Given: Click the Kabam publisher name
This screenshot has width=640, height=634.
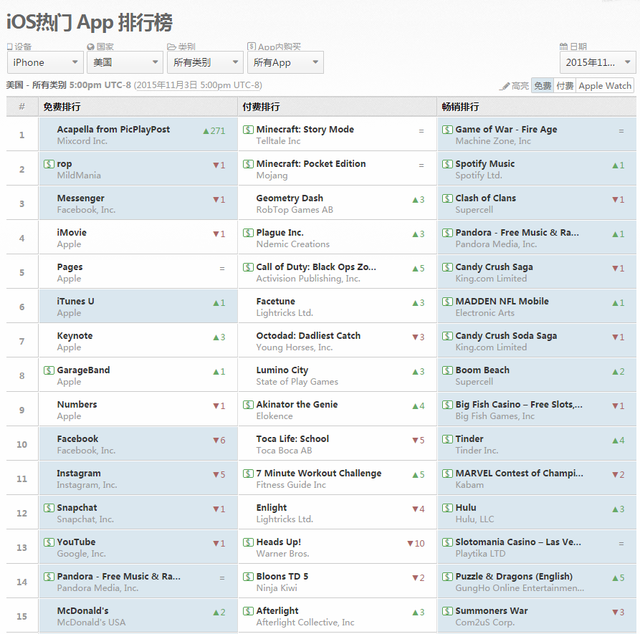Looking at the screenshot, I should (x=469, y=485).
